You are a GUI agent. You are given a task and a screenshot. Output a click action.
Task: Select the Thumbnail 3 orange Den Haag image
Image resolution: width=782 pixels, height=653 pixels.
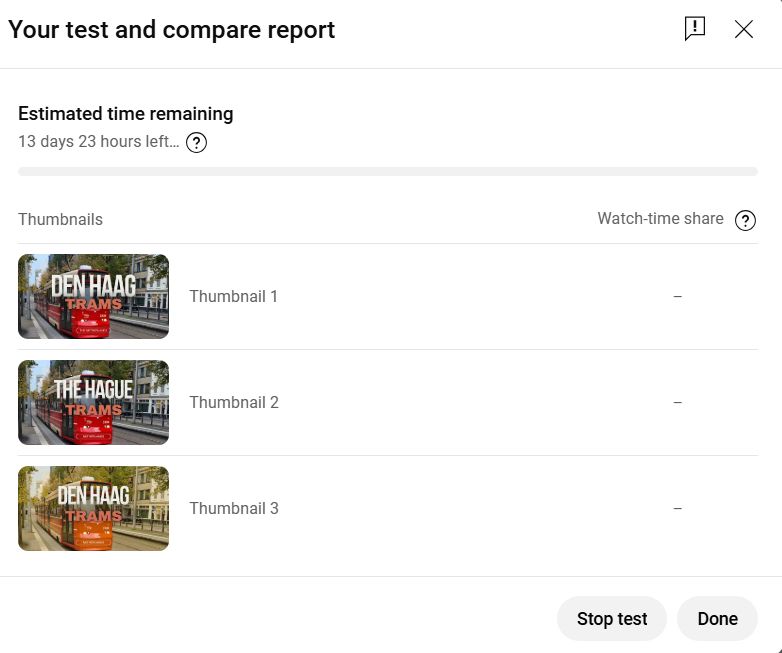[93, 508]
